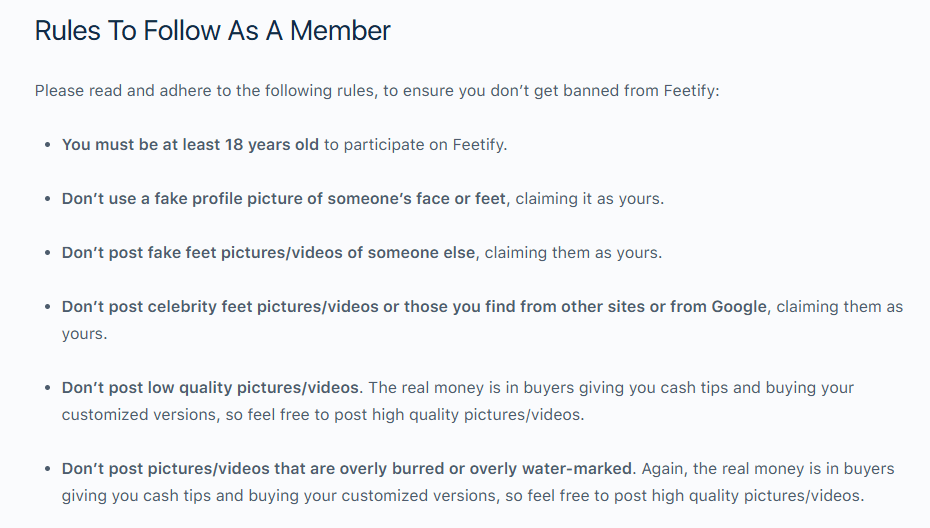The width and height of the screenshot is (930, 528).
Task: Click the word "Google" in the celebrity rule
Action: click(738, 307)
